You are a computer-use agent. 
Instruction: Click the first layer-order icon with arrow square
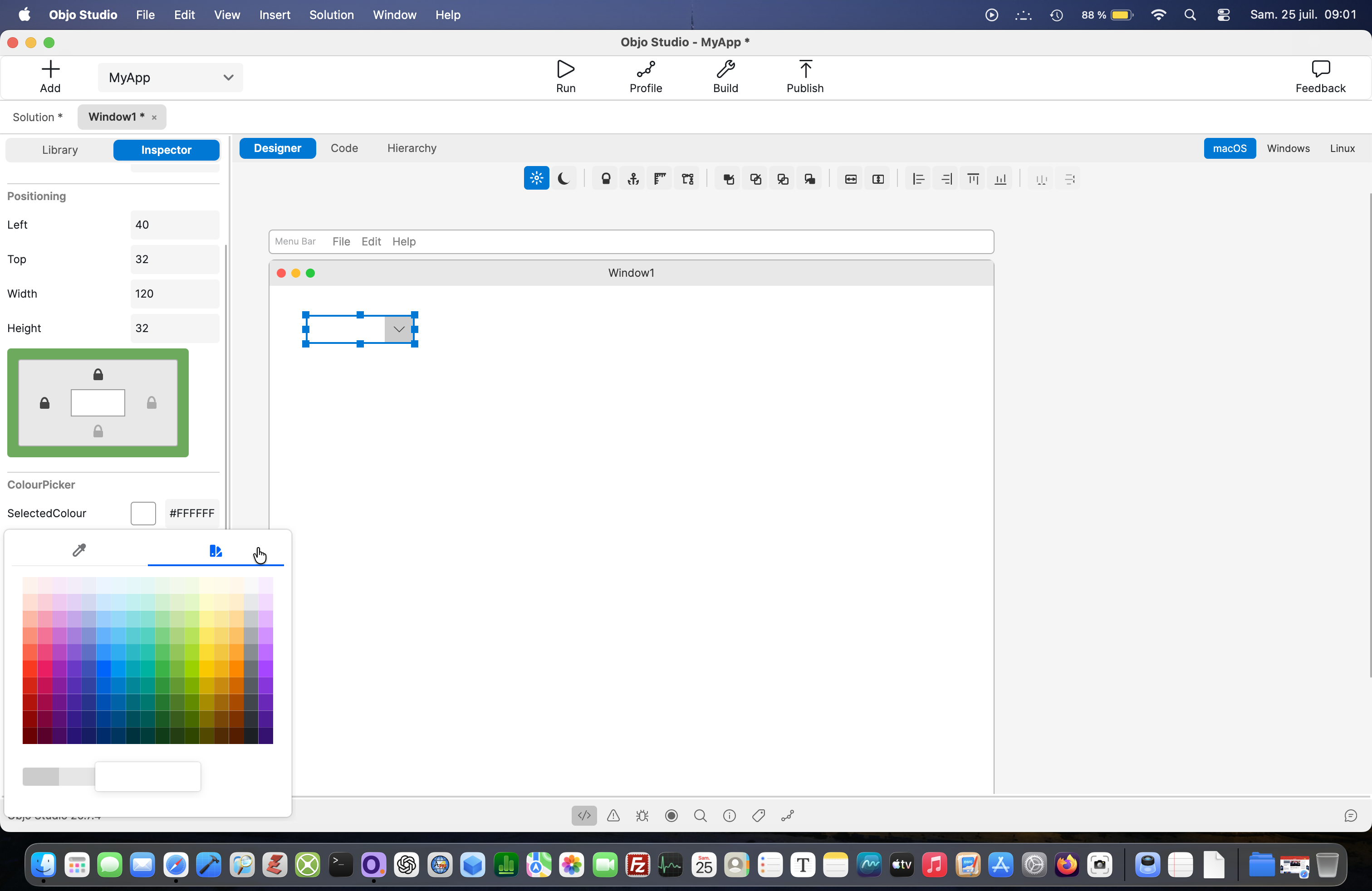click(x=729, y=179)
